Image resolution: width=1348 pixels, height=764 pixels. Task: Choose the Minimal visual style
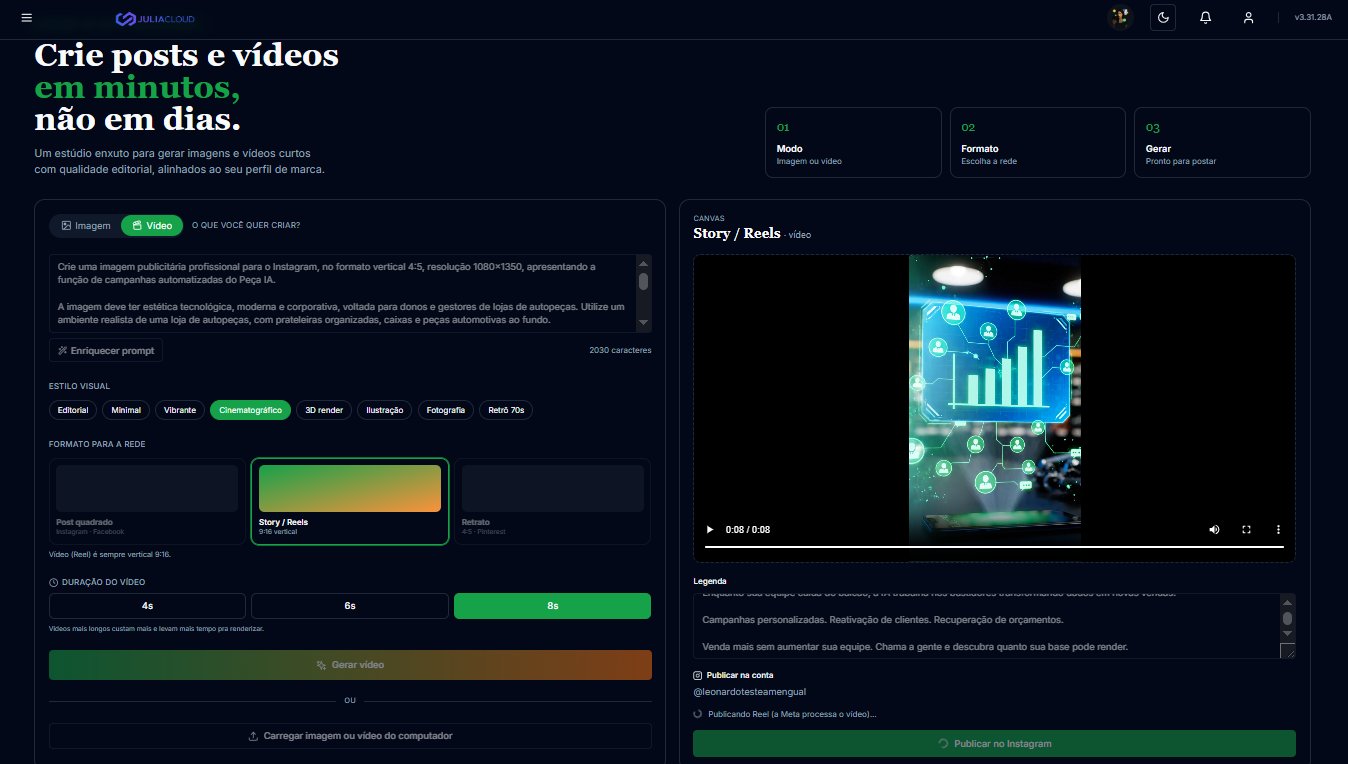[x=126, y=410]
